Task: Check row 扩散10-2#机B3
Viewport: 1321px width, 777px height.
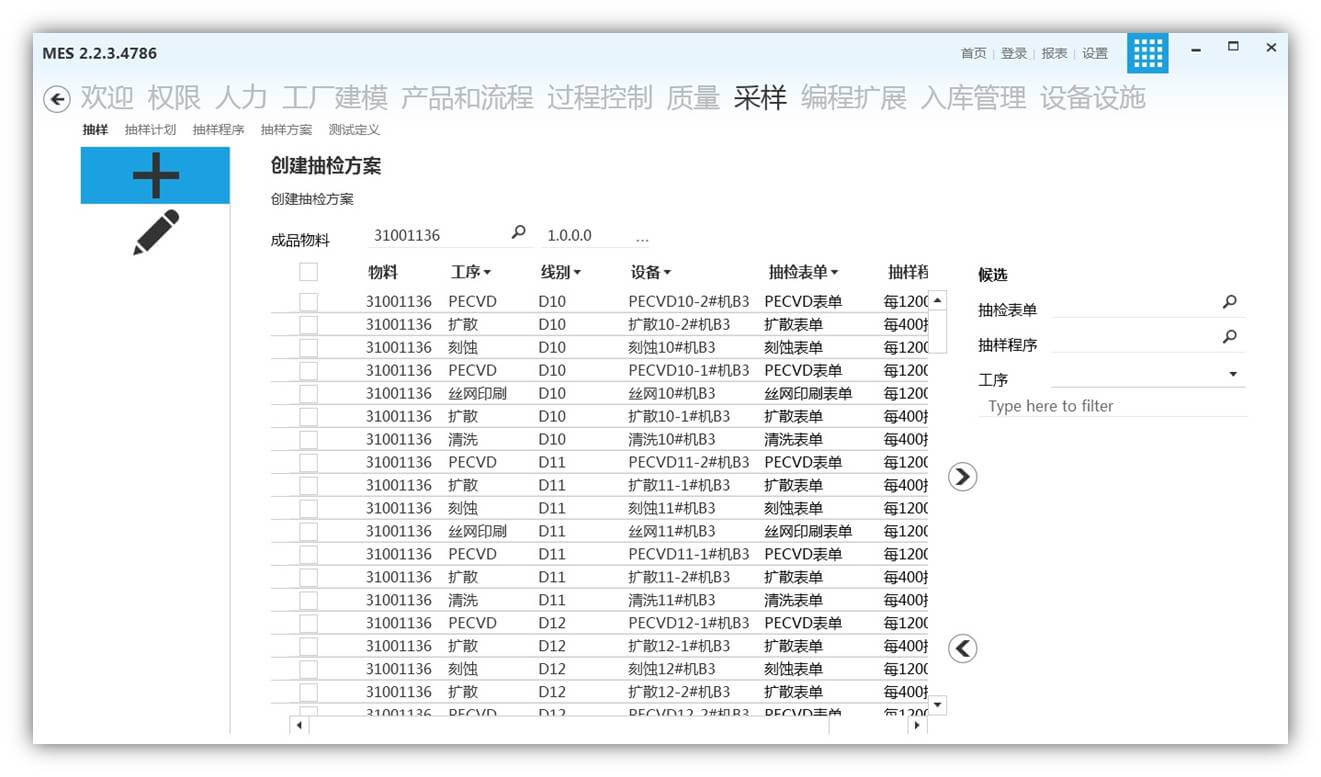Action: pos(309,324)
